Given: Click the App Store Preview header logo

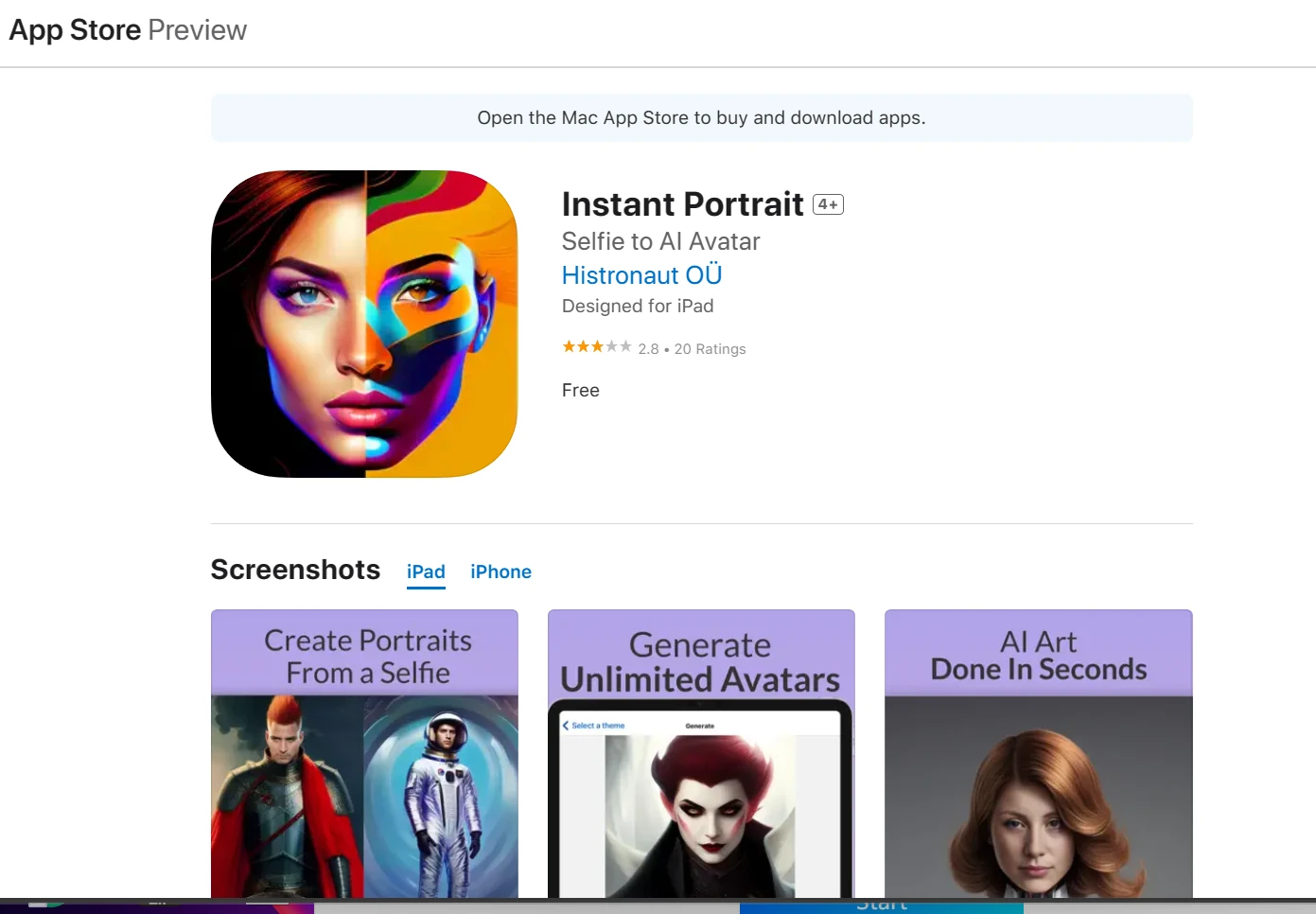Looking at the screenshot, I should pos(128,30).
